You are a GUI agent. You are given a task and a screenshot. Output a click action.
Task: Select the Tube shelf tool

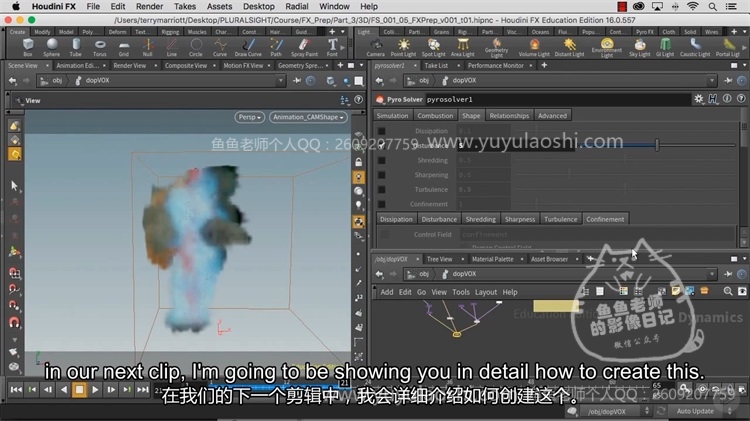coord(76,48)
